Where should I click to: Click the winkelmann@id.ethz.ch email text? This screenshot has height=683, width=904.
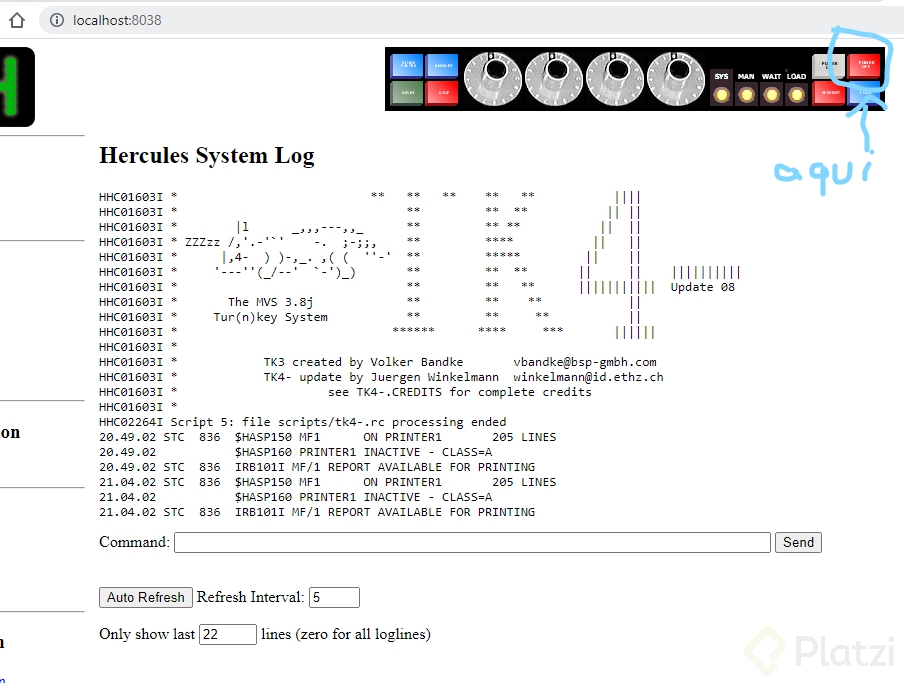click(588, 377)
